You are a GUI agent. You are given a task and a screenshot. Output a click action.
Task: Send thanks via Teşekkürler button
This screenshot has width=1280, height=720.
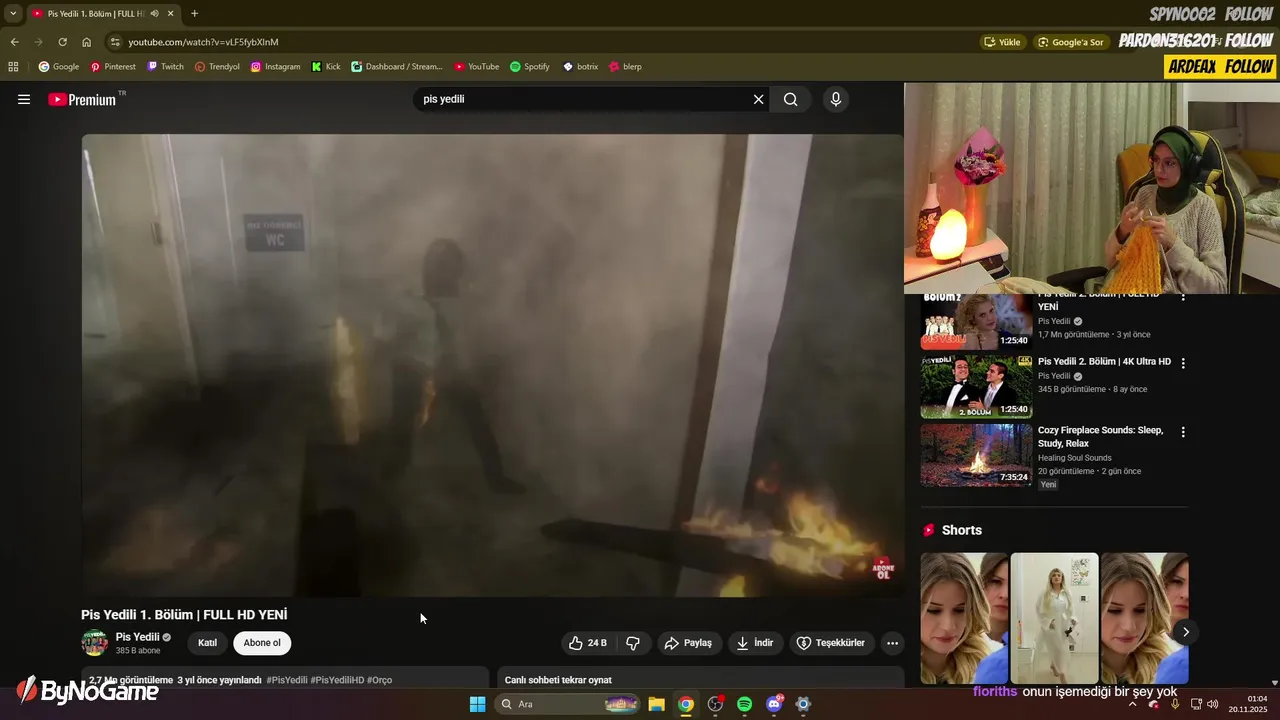pyautogui.click(x=831, y=643)
